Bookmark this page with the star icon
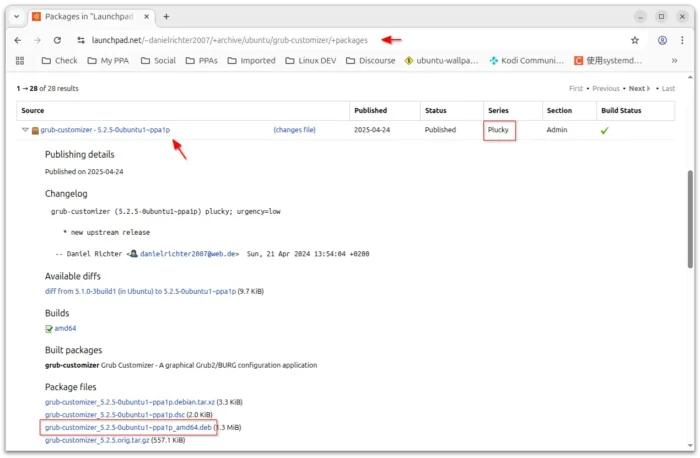This screenshot has width=700, height=458. [x=635, y=40]
